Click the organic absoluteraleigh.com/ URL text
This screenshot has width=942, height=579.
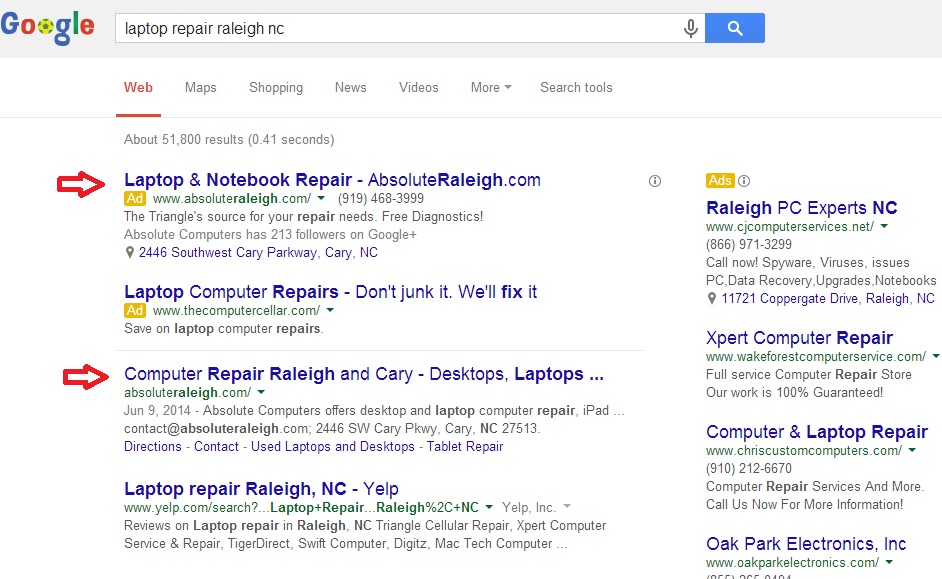[x=187, y=393]
